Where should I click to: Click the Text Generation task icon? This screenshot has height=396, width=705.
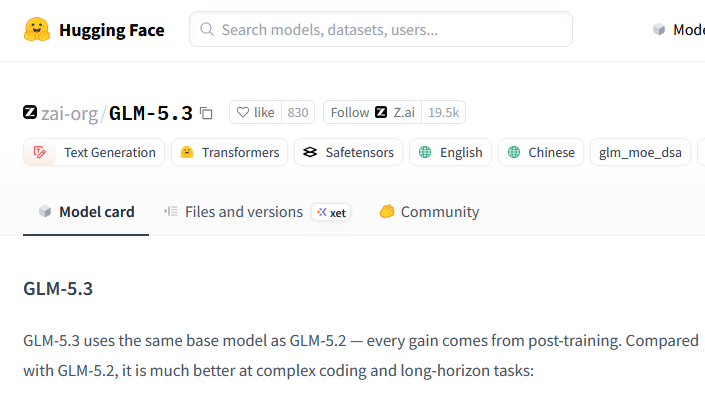(40, 152)
